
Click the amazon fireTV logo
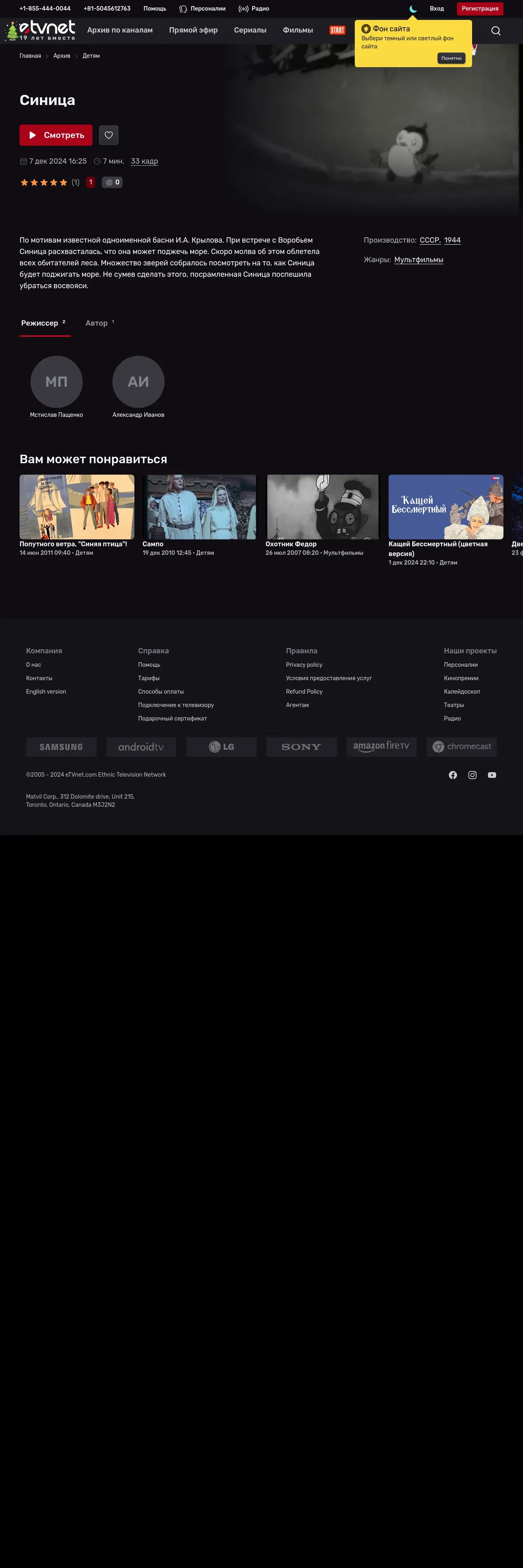pos(382,747)
